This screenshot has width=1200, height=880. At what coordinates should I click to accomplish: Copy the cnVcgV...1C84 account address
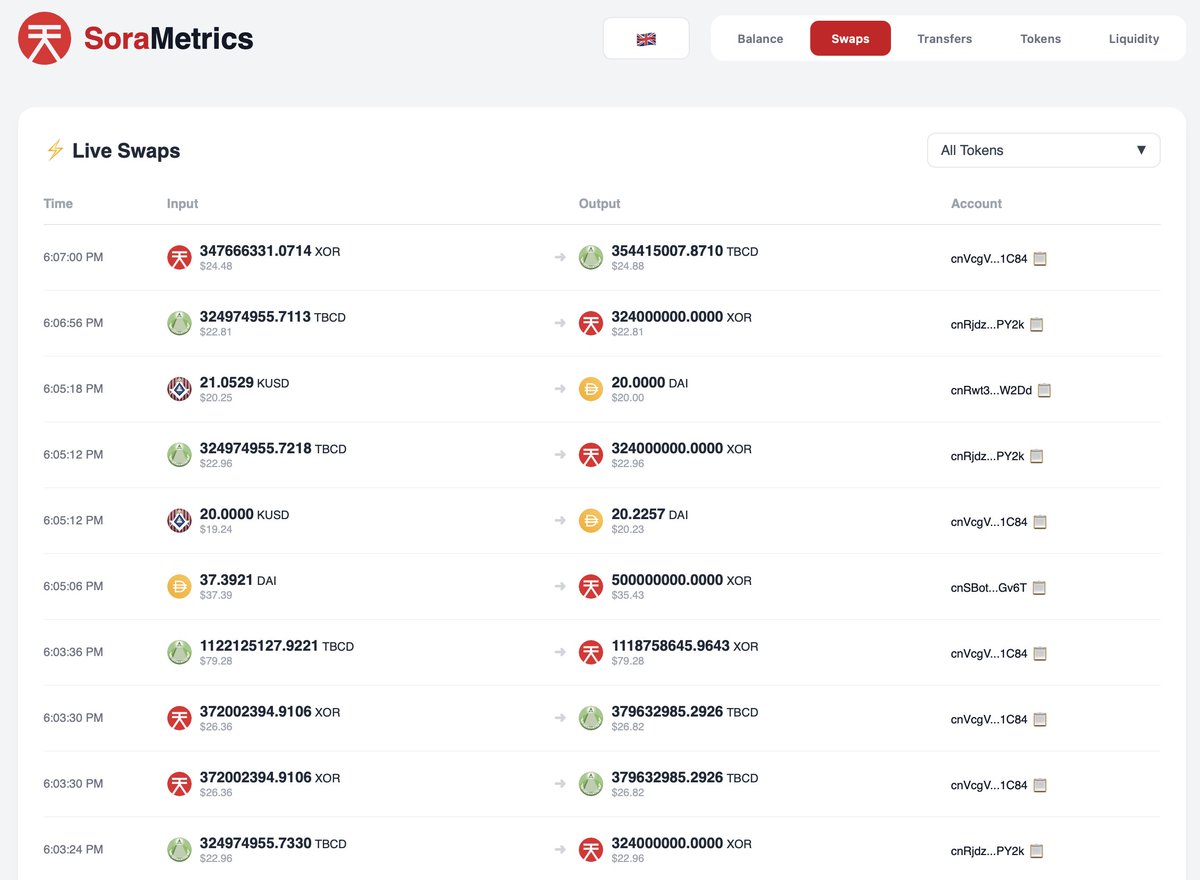(x=1039, y=258)
